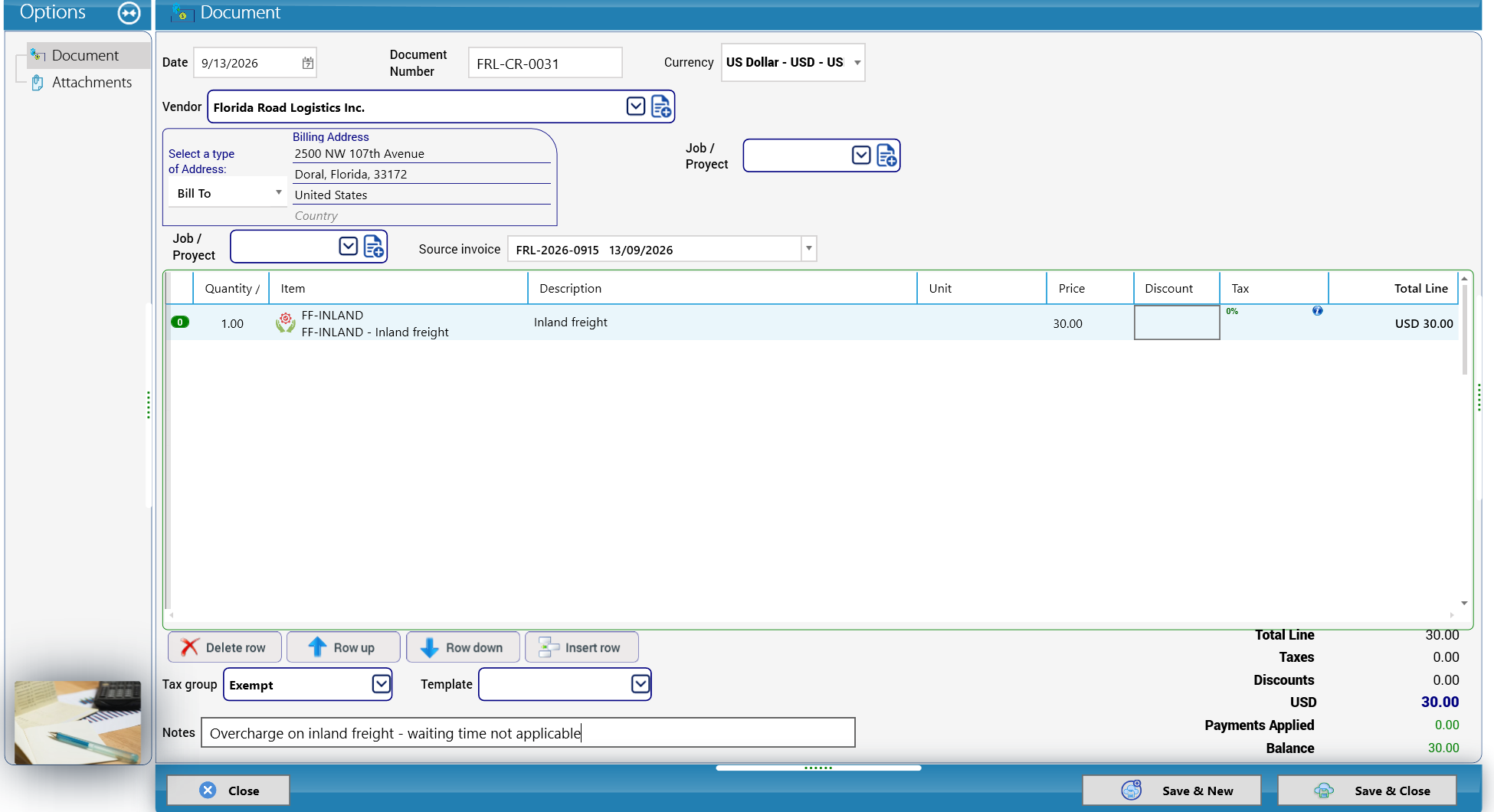This screenshot has height=812, width=1494.
Task: Click the Item column header
Action: point(398,288)
